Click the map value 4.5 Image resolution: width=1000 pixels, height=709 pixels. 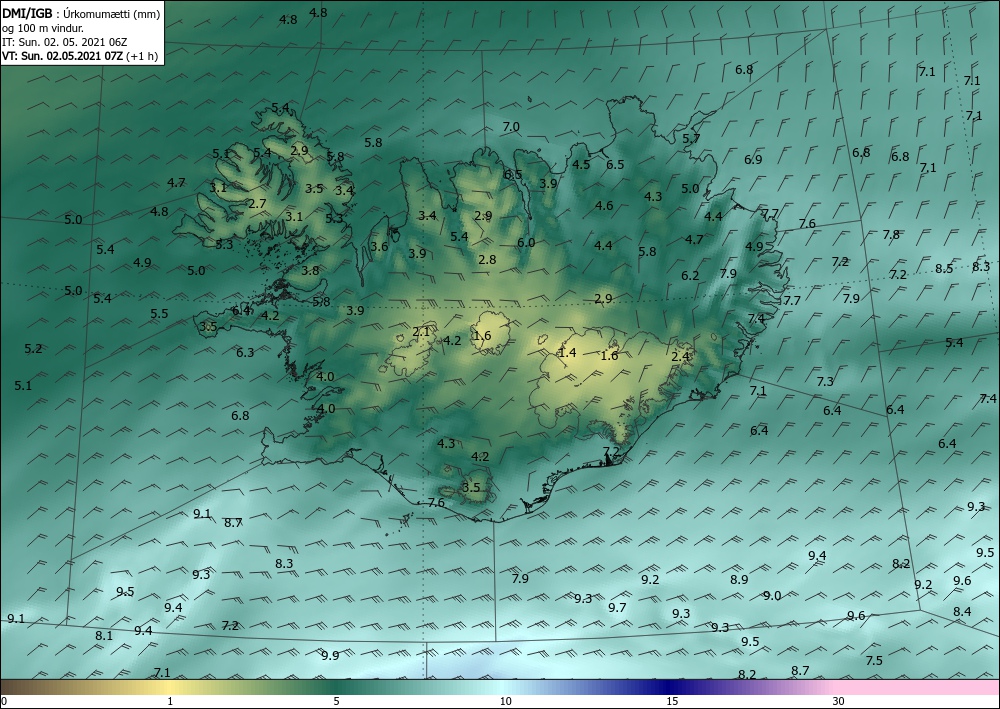(x=581, y=164)
